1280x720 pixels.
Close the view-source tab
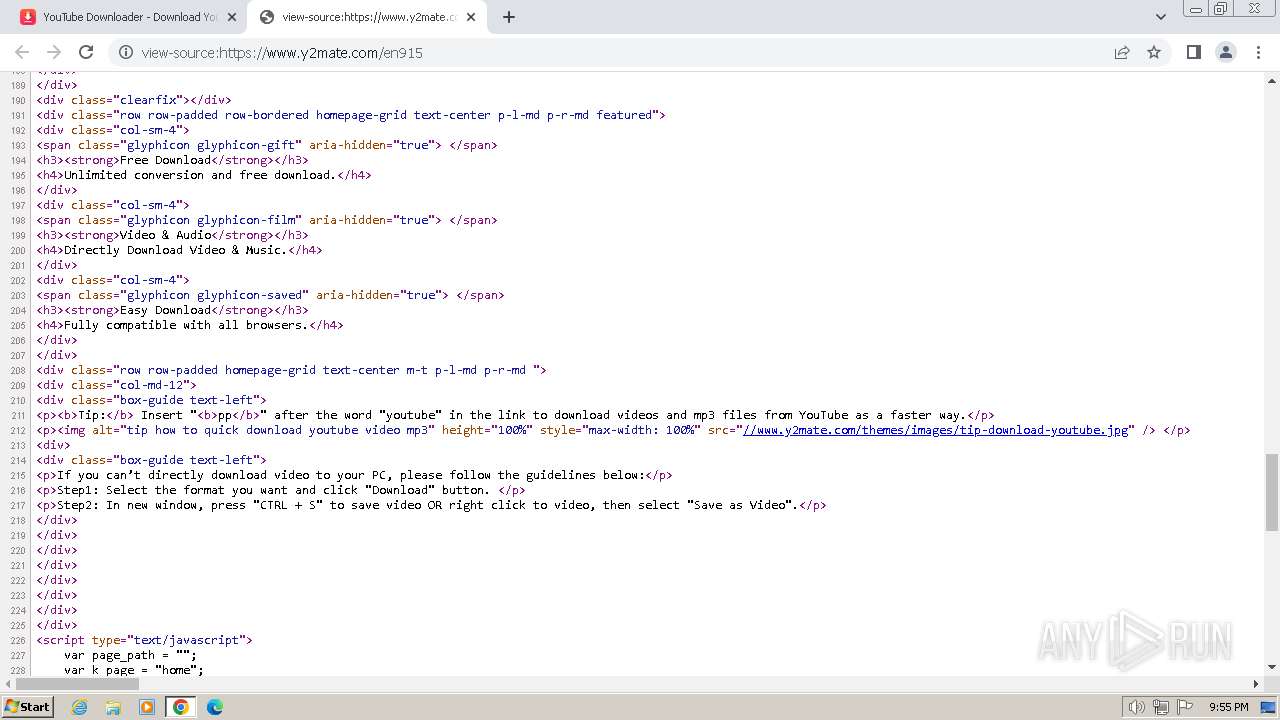pos(471,17)
